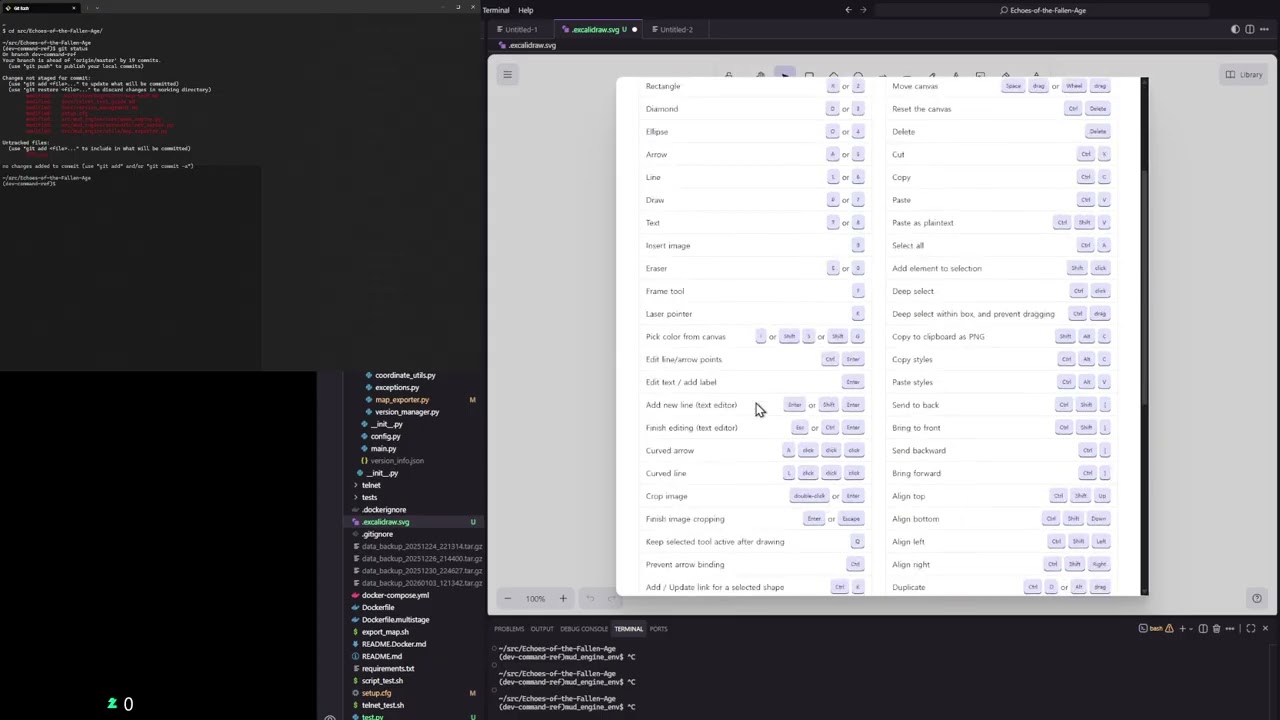The image size is (1280, 720).
Task: Reset zoom via the 100% indicator
Action: [x=535, y=599]
